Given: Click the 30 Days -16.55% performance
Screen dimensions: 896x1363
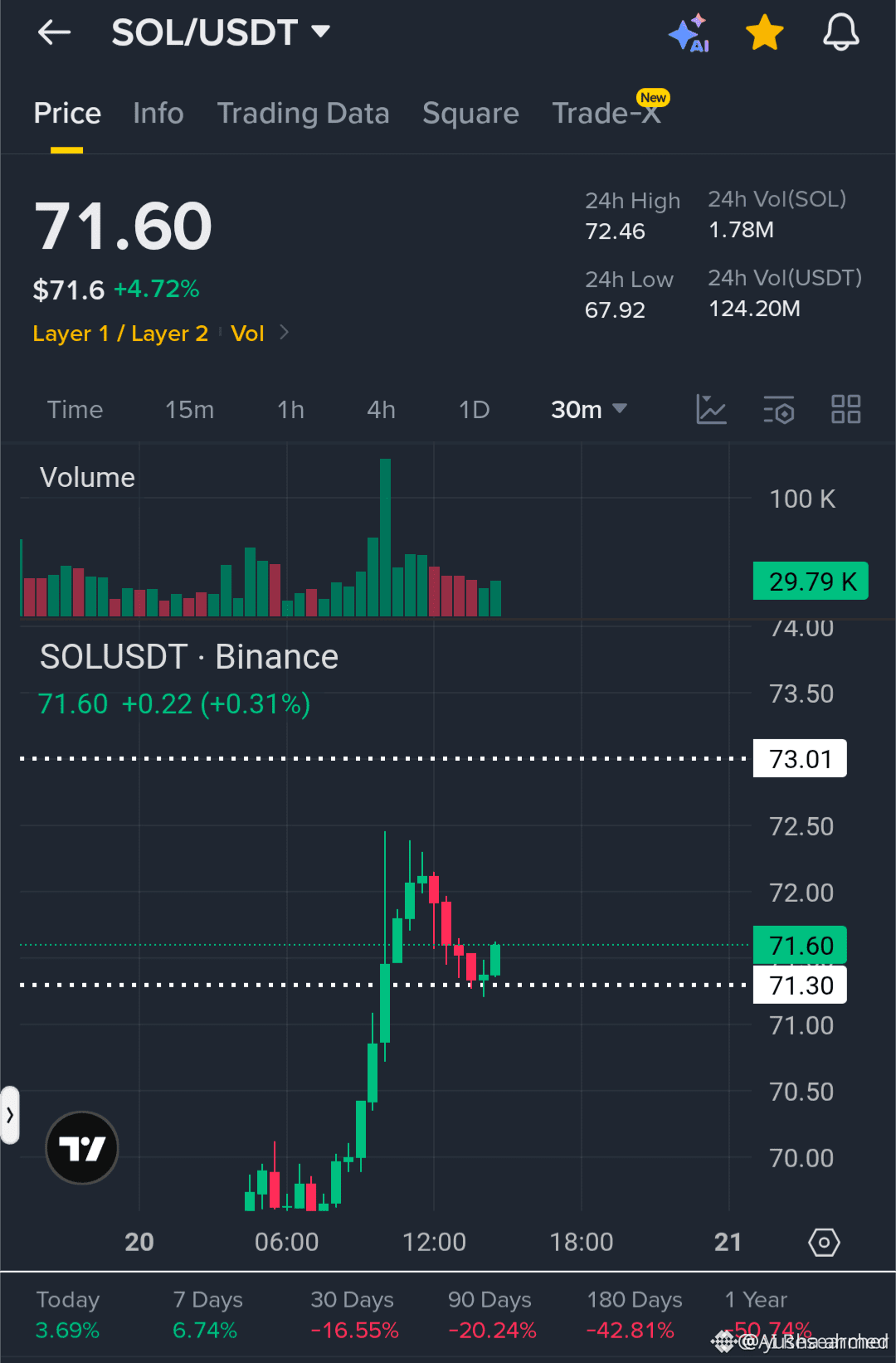Looking at the screenshot, I should click(x=354, y=1315).
